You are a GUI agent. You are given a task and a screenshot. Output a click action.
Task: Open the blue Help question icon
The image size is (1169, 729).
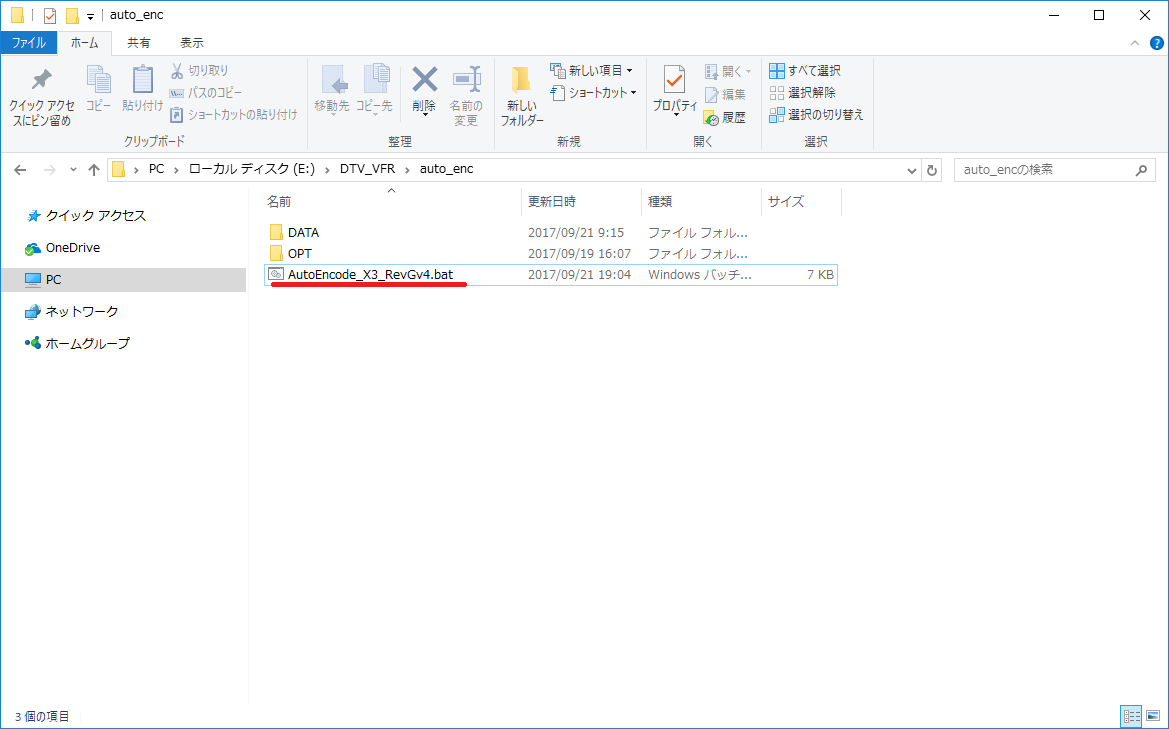(x=1156, y=43)
